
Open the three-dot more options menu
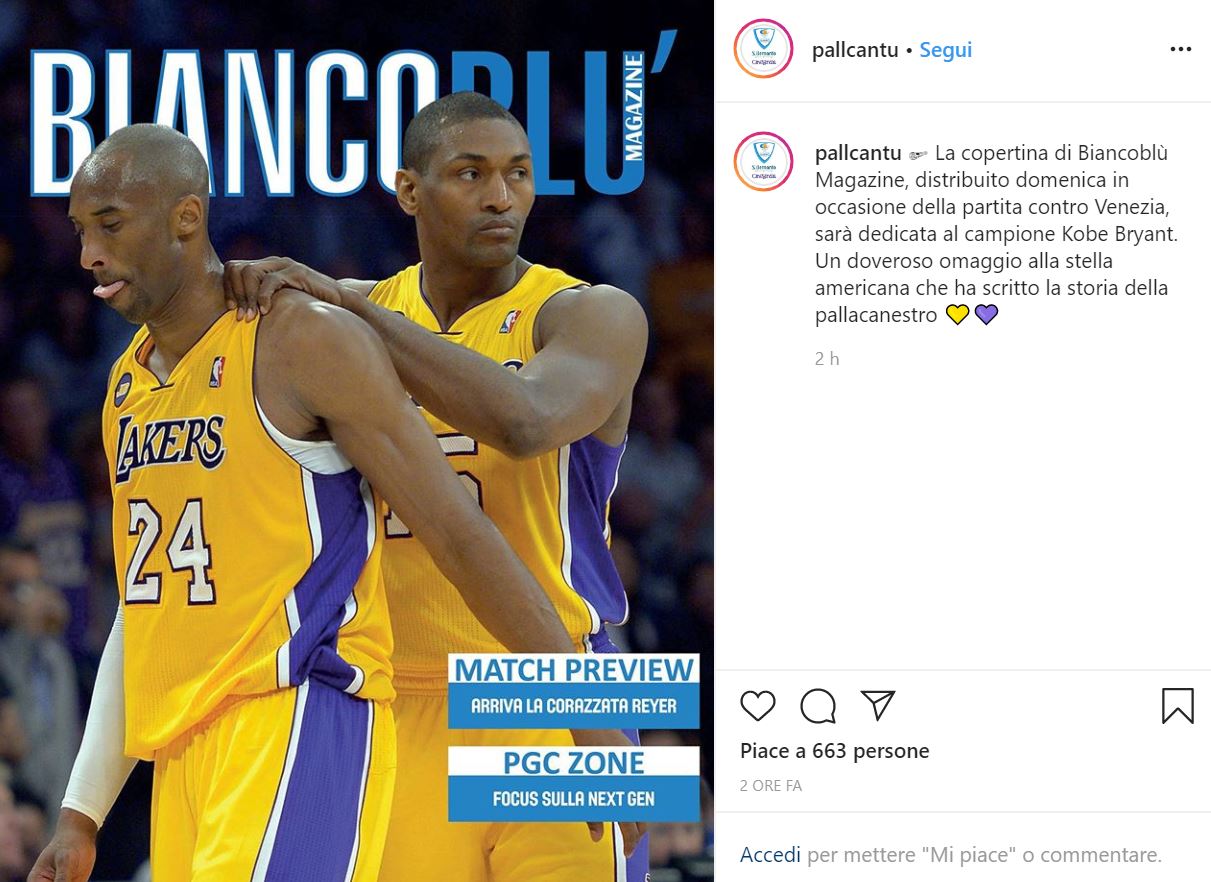(1181, 49)
